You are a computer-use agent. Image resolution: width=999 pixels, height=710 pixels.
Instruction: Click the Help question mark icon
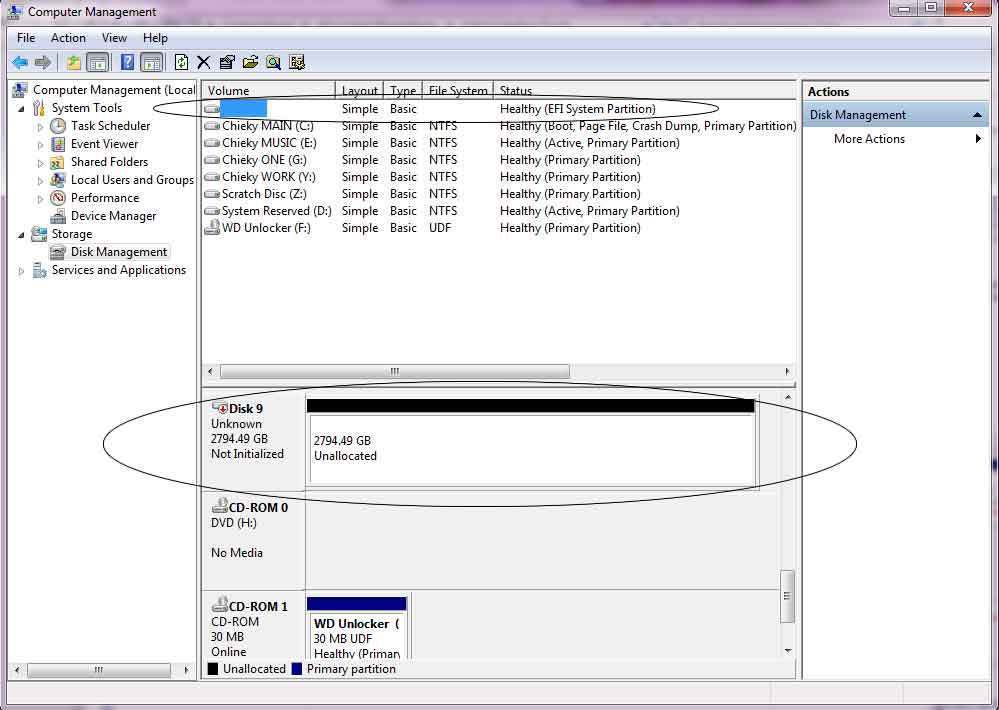click(127, 62)
